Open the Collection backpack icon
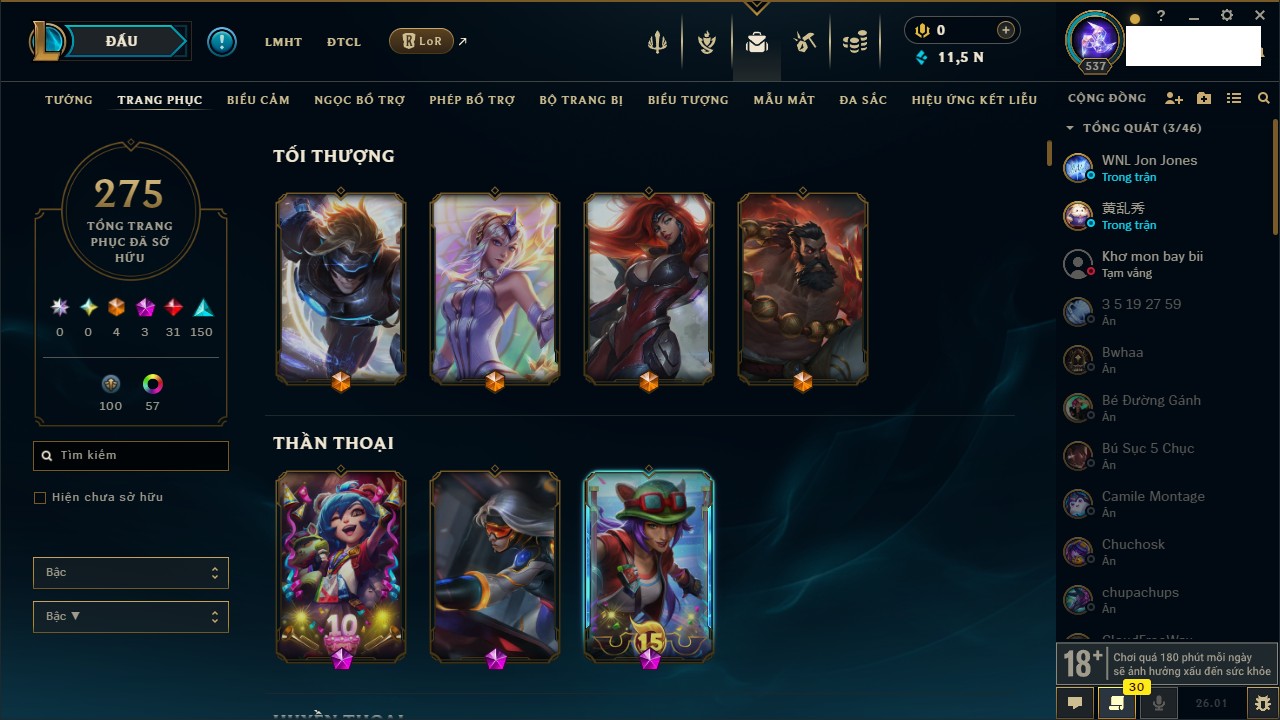The image size is (1280, 720). tap(757, 42)
